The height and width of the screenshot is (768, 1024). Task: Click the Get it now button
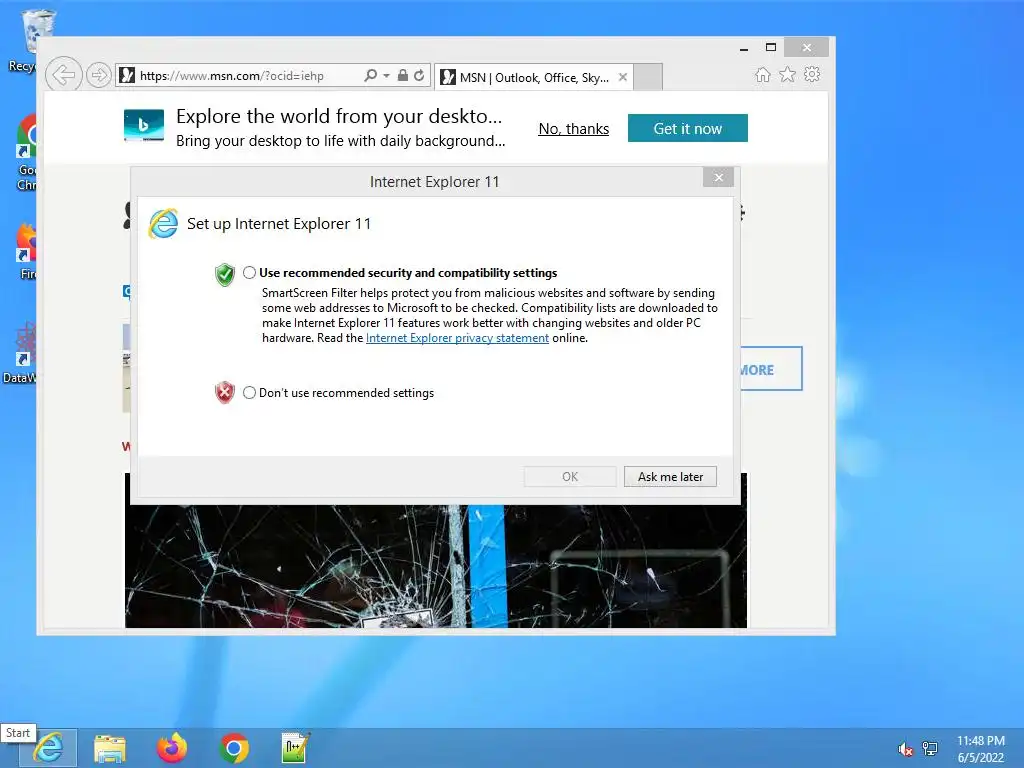pos(688,128)
